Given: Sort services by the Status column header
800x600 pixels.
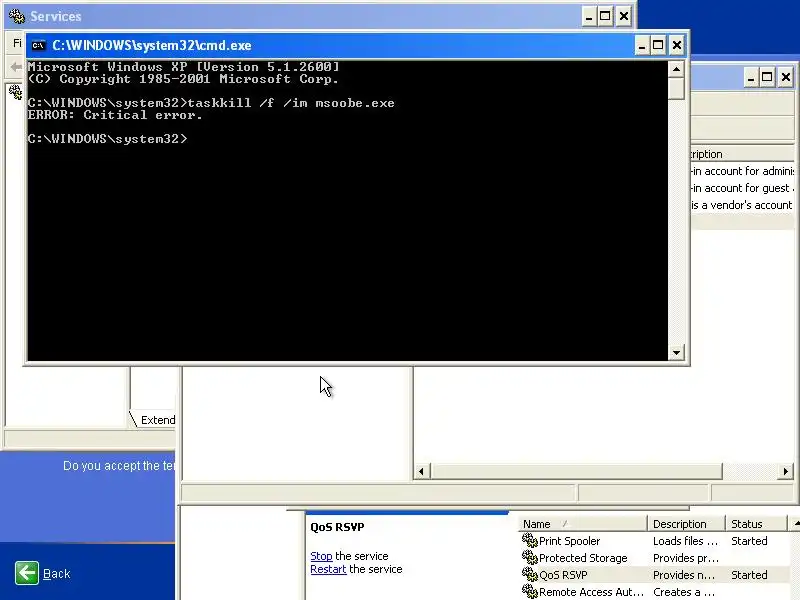Looking at the screenshot, I should pyautogui.click(x=756, y=524).
